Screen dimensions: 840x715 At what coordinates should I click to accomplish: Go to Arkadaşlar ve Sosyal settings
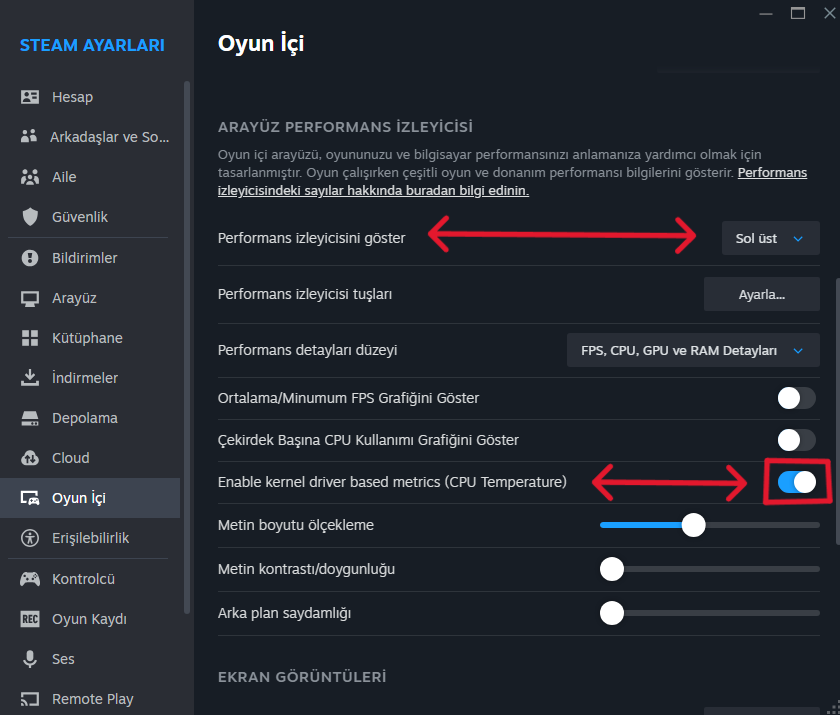(90, 137)
